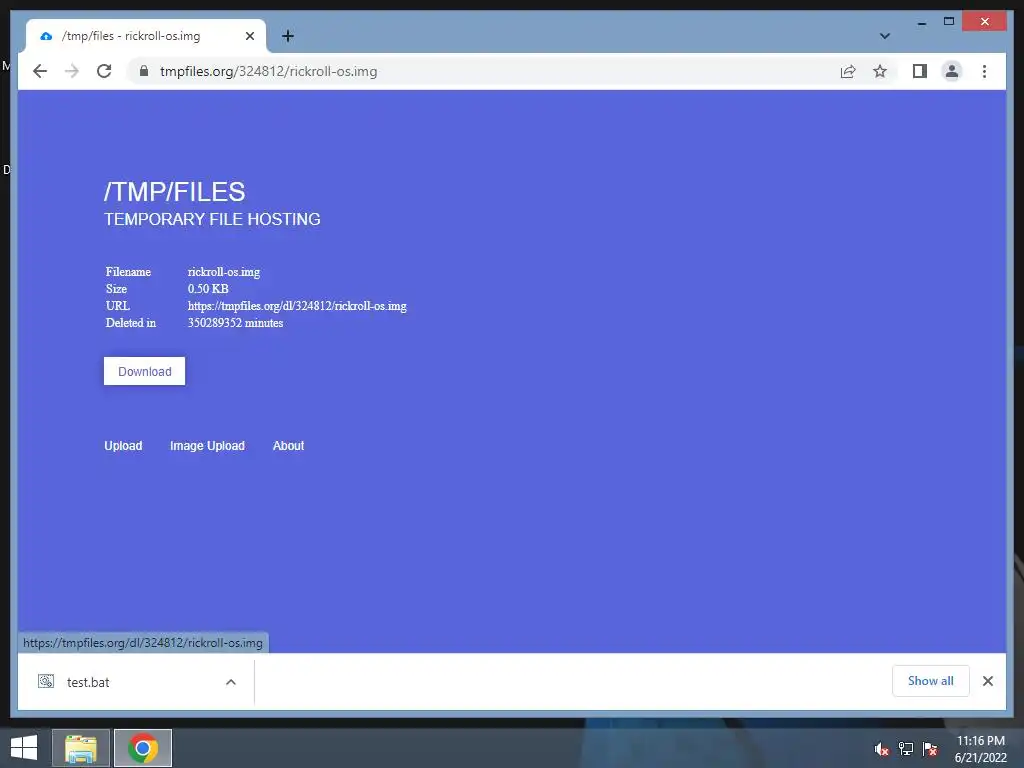The height and width of the screenshot is (768, 1024).
Task: Click the Filename label
Action: point(128,272)
